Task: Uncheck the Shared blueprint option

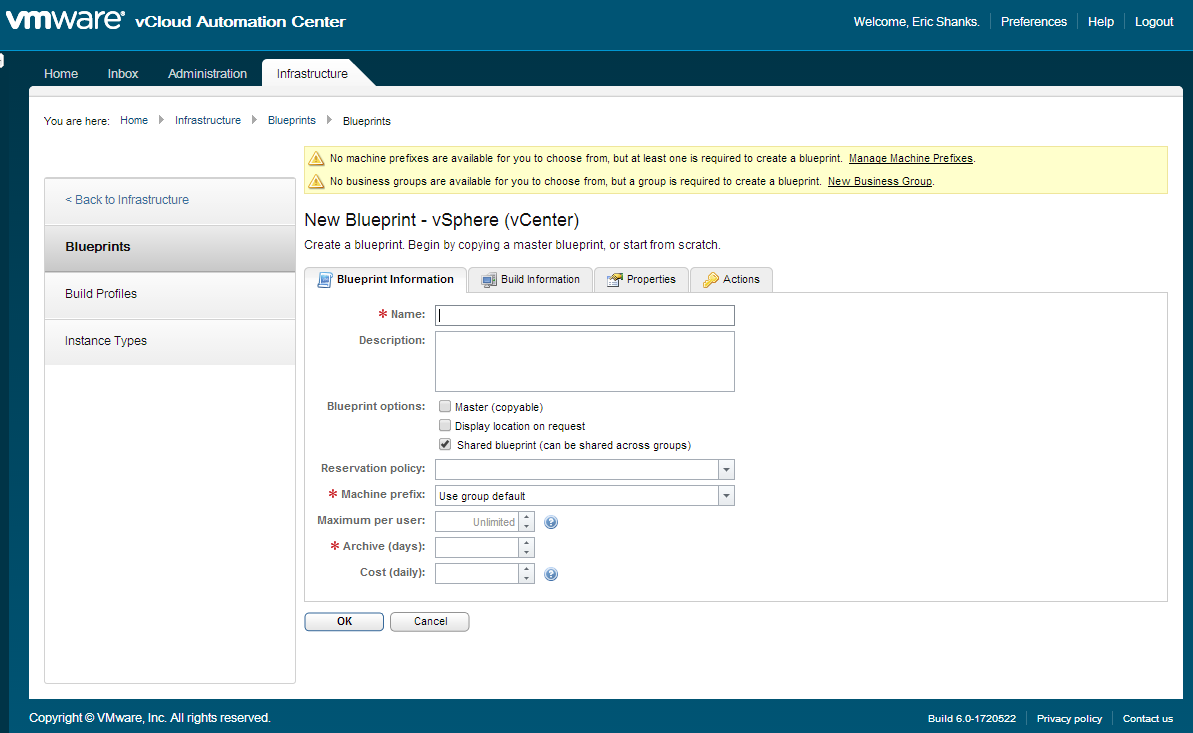Action: point(445,445)
